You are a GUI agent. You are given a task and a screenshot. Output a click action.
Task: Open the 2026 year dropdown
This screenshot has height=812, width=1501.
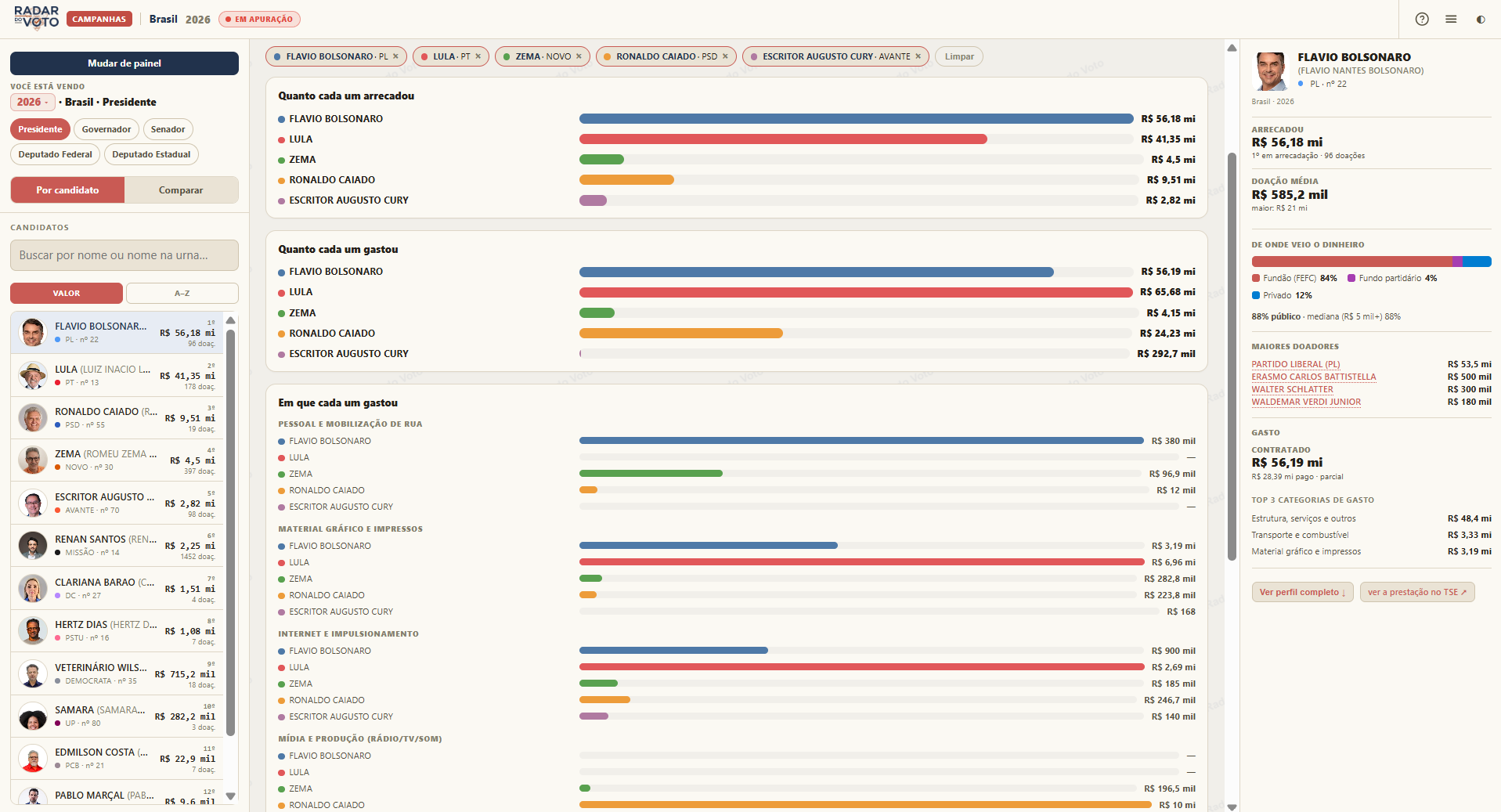(32, 102)
